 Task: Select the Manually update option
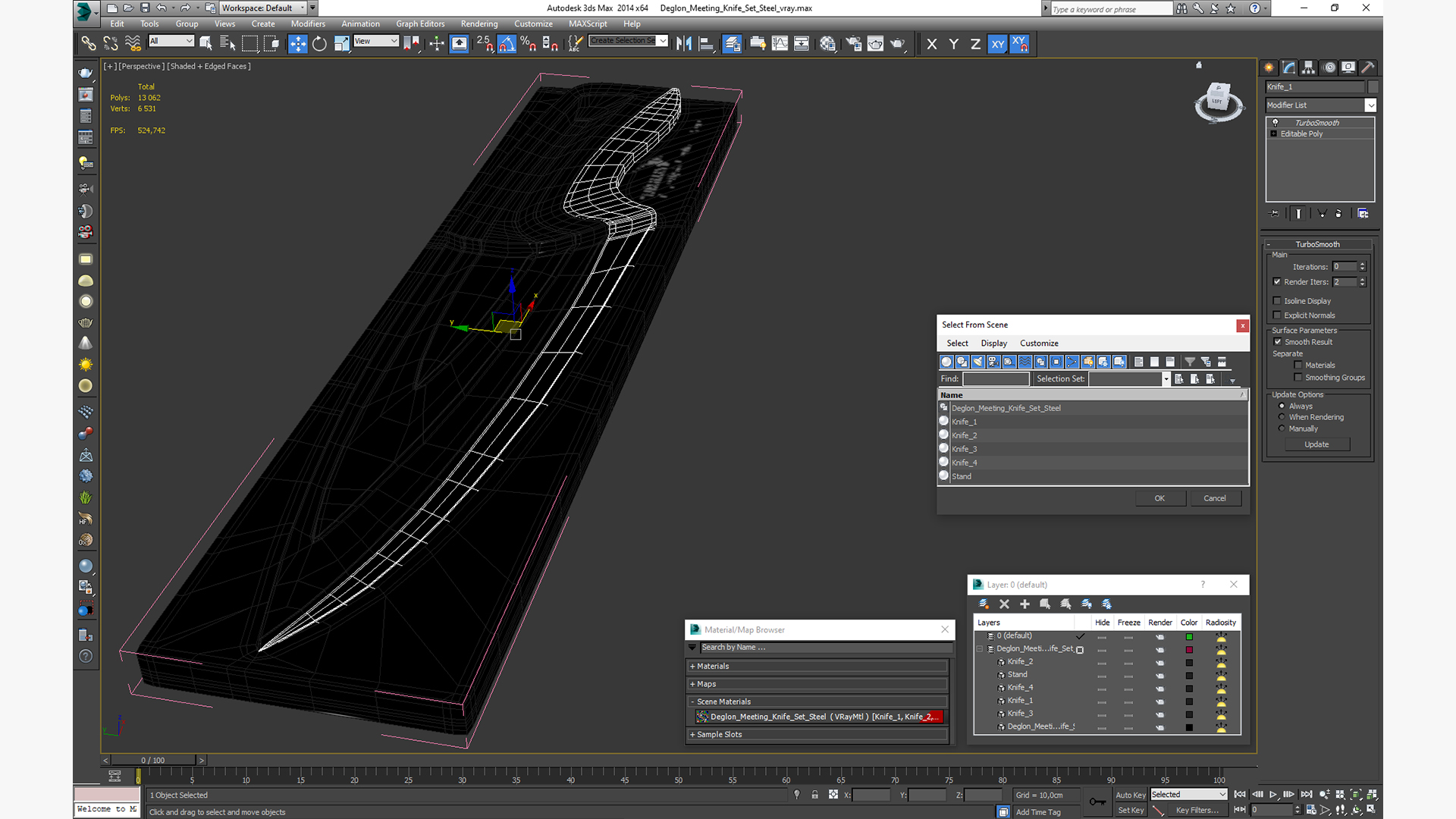click(x=1282, y=428)
